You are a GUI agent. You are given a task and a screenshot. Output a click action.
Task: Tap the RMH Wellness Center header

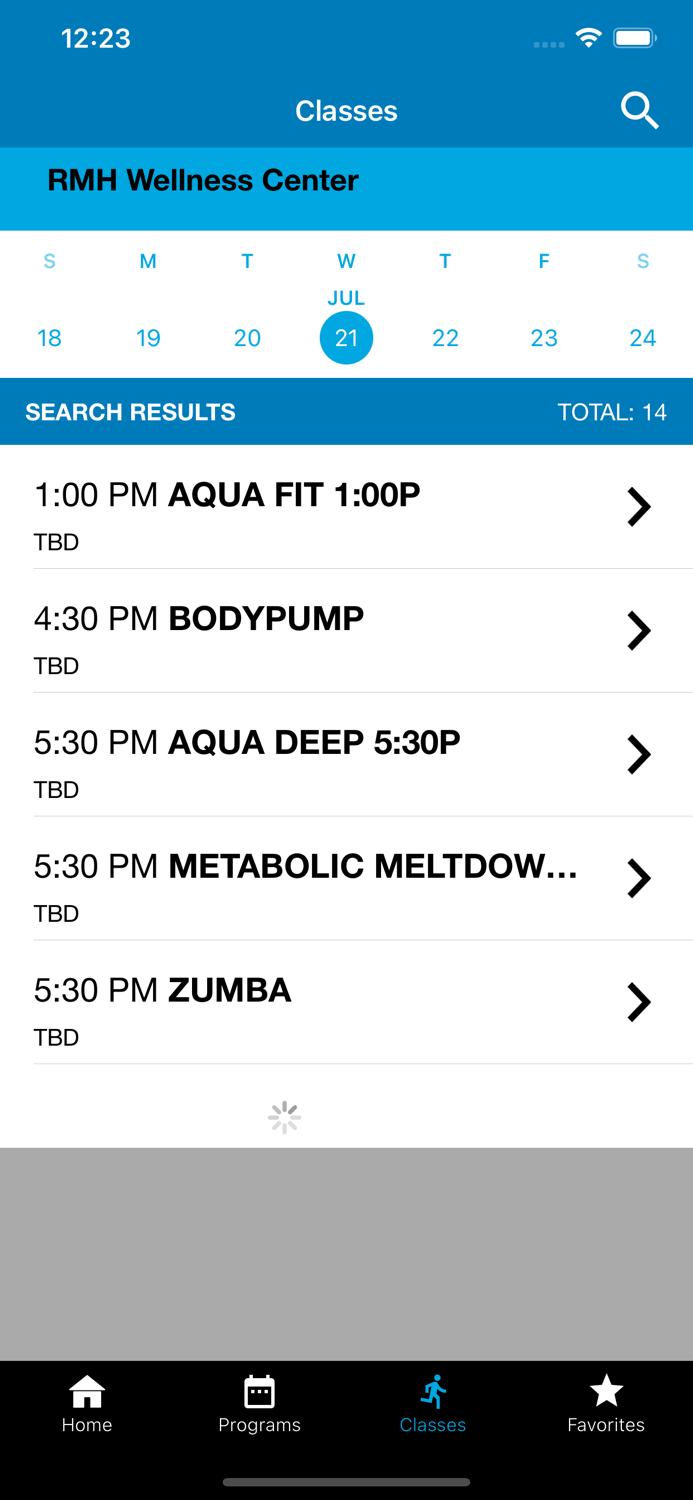coord(203,181)
